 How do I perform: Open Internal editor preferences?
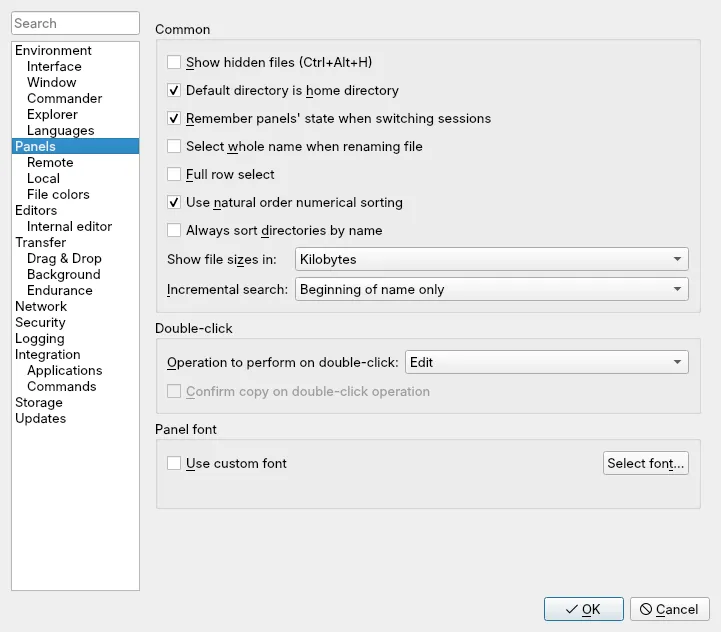point(69,226)
